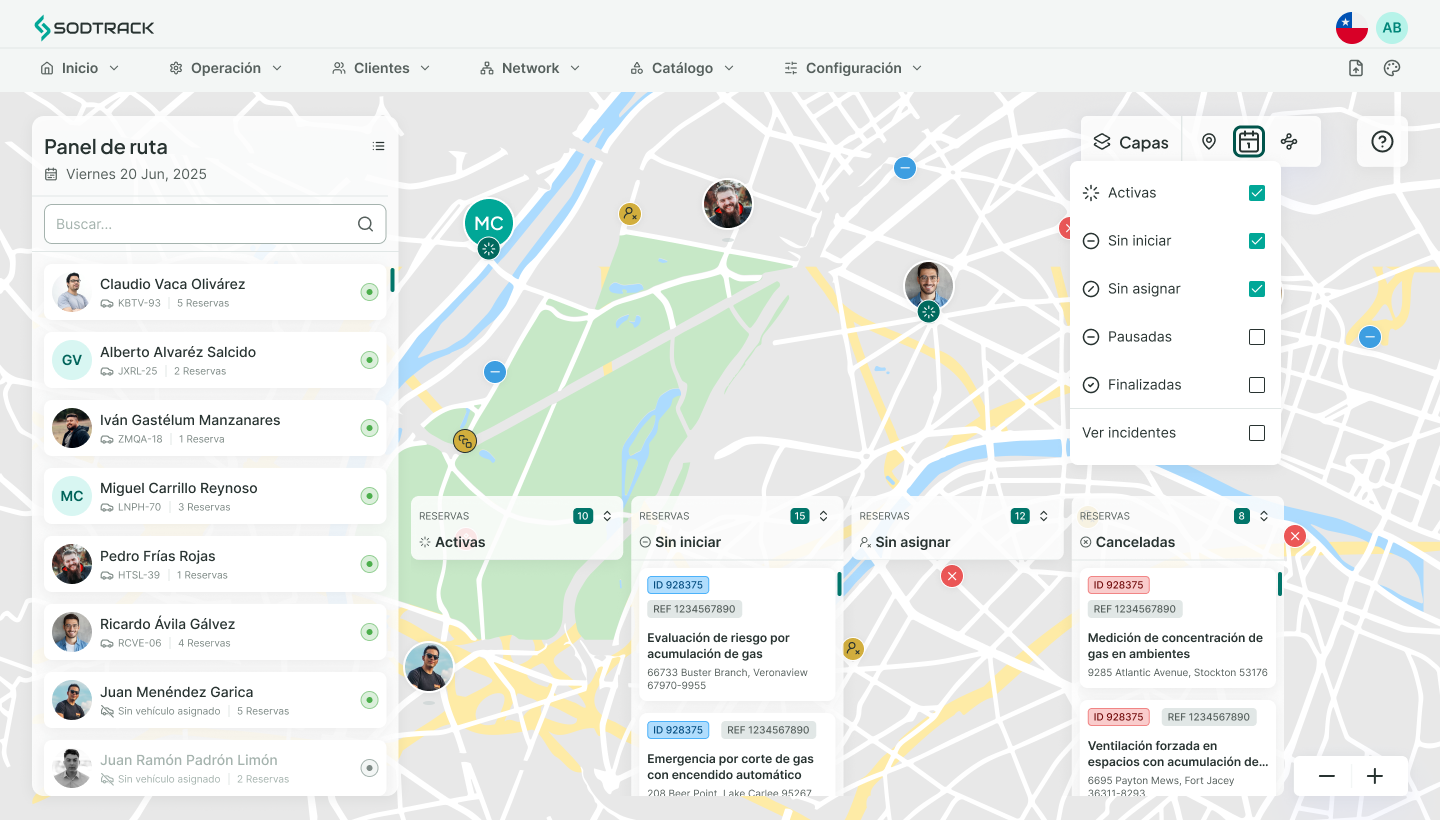Click the file upload icon in the navbar

pos(1355,67)
